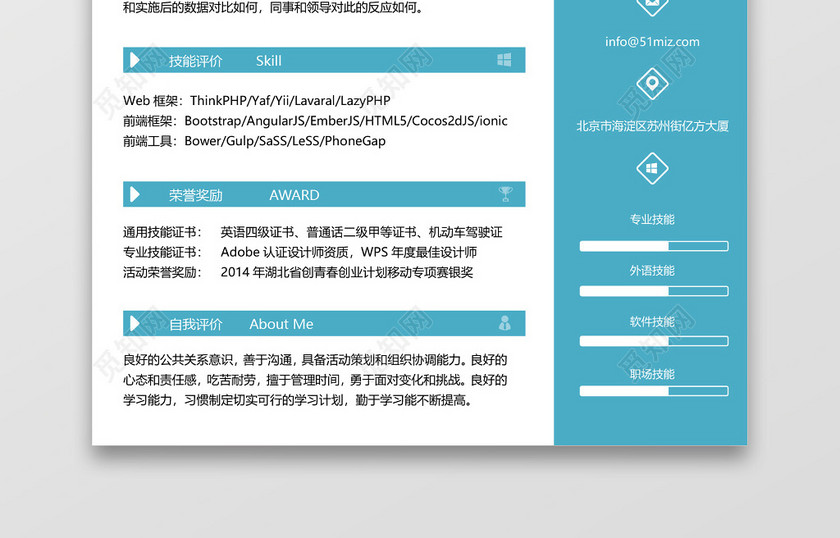Click the 职场技能 label

(x=652, y=374)
